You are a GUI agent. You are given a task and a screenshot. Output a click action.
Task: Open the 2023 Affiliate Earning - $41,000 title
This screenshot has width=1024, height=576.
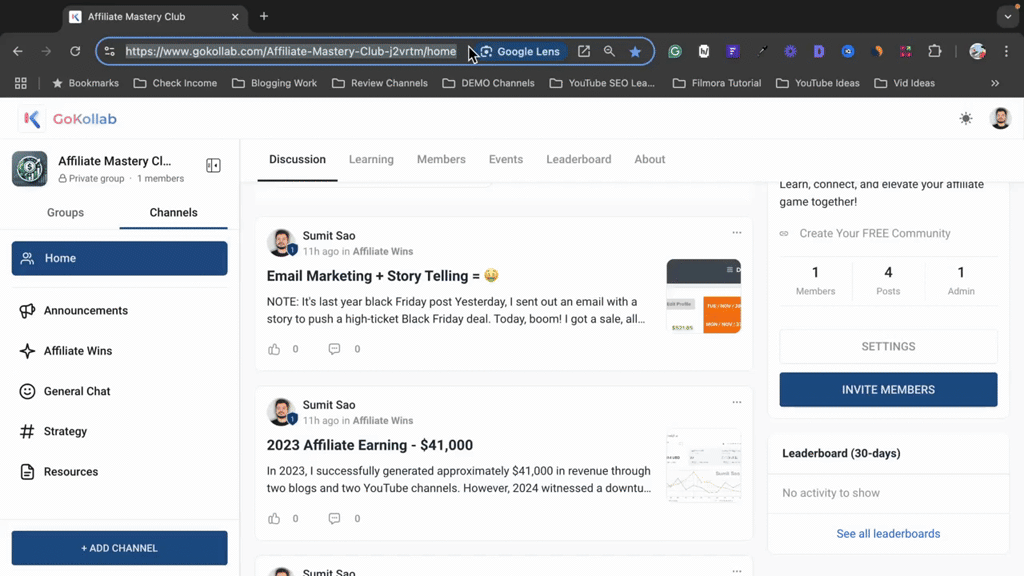click(370, 445)
